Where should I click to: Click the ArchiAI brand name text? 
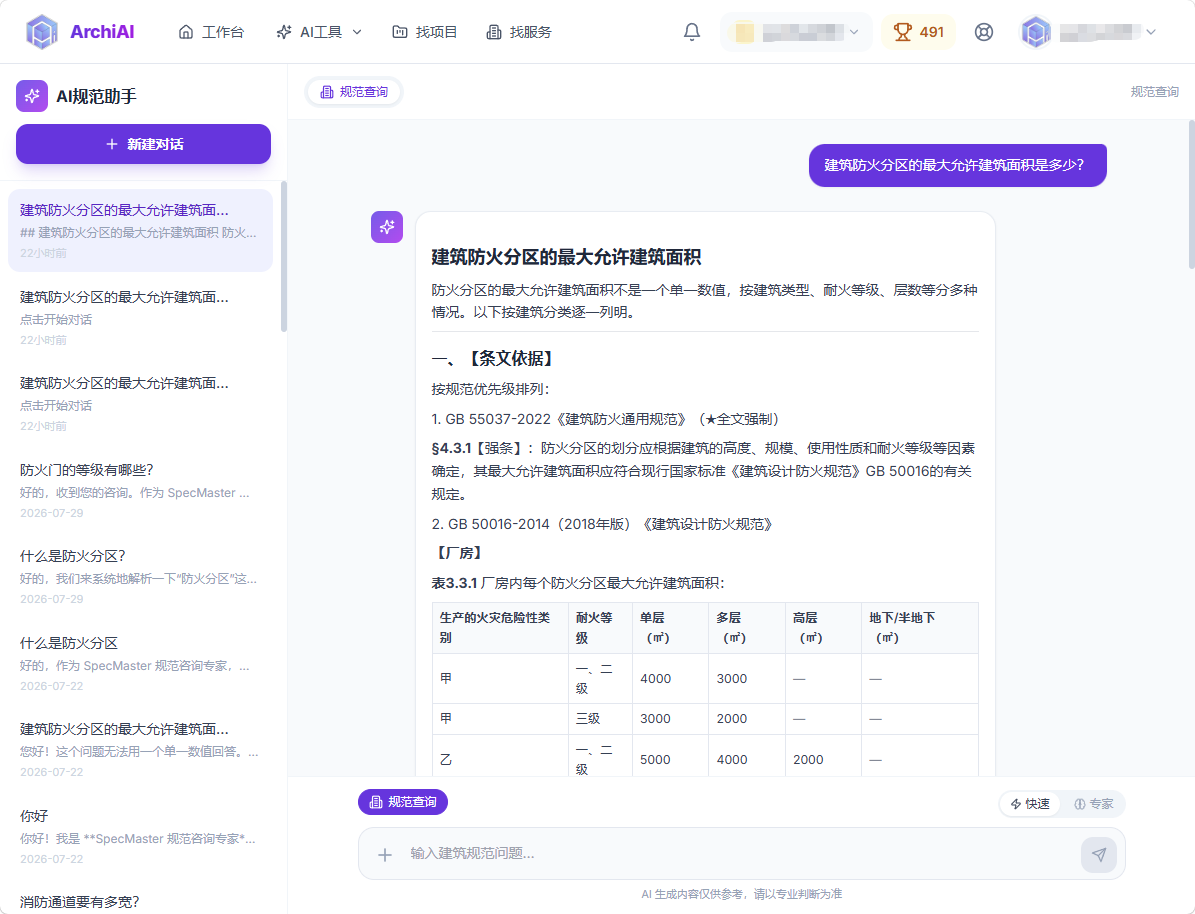click(x=102, y=32)
